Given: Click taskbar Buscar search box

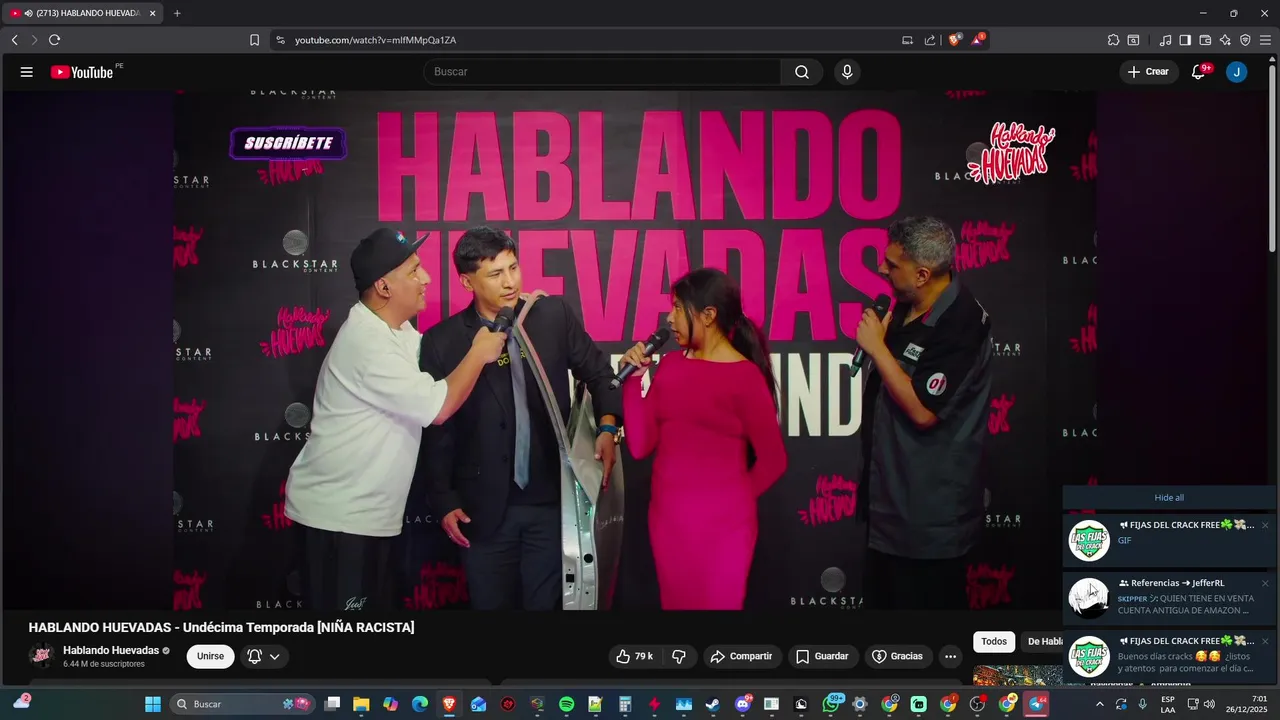Looking at the screenshot, I should (241, 704).
